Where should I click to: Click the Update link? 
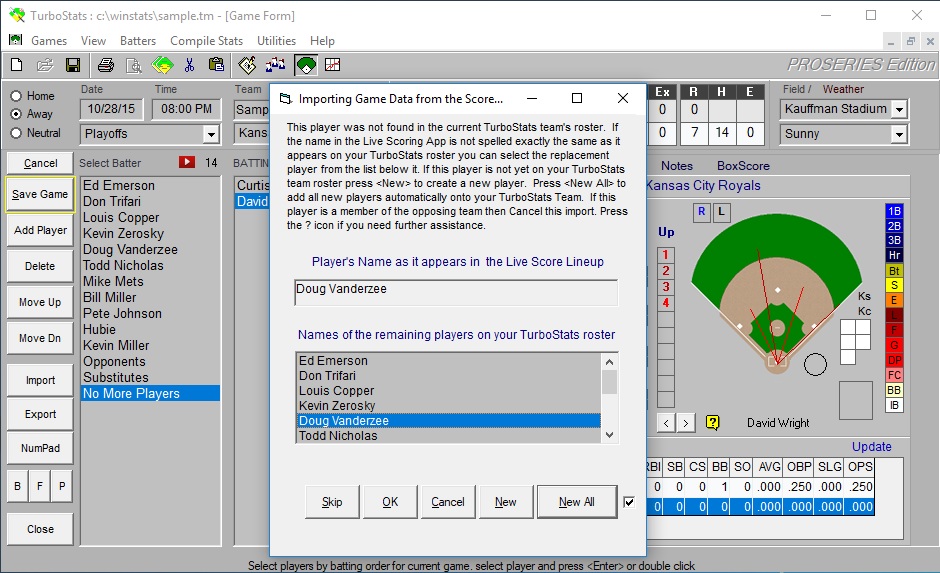(872, 447)
